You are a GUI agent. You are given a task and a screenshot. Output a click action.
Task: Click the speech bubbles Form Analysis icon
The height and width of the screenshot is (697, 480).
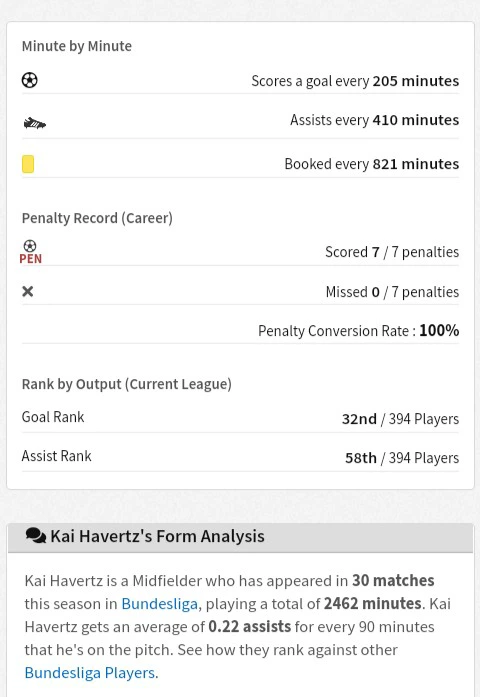point(36,536)
